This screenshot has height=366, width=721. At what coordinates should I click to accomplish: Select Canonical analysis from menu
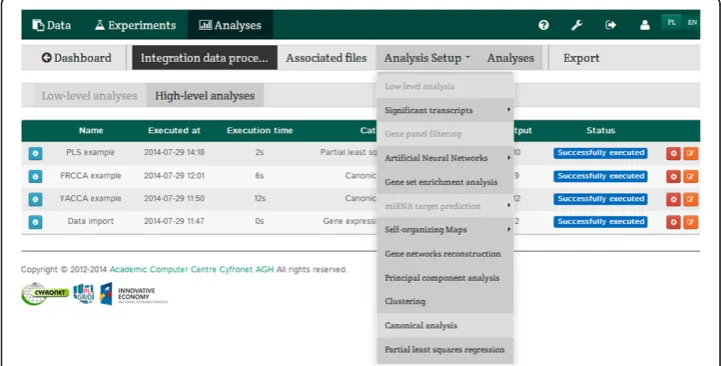click(x=445, y=326)
